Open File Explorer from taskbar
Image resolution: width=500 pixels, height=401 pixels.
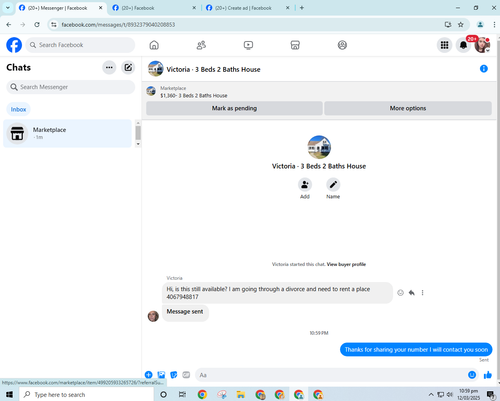pos(241,394)
